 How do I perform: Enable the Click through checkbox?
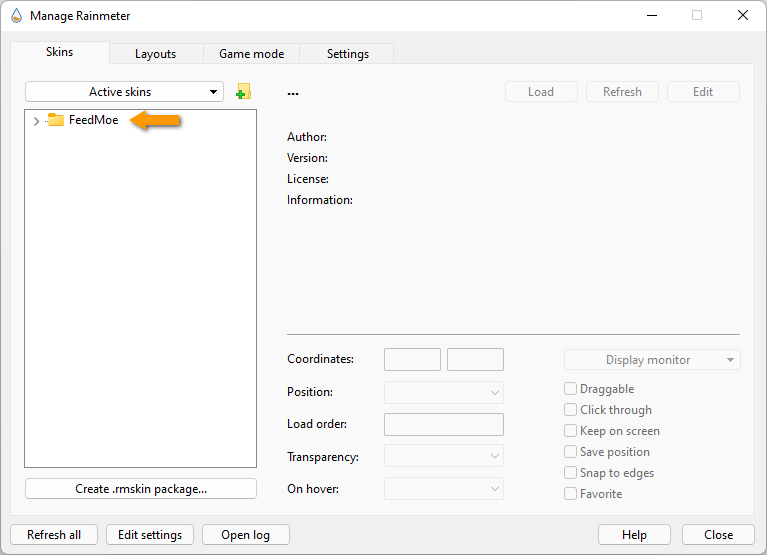point(570,410)
